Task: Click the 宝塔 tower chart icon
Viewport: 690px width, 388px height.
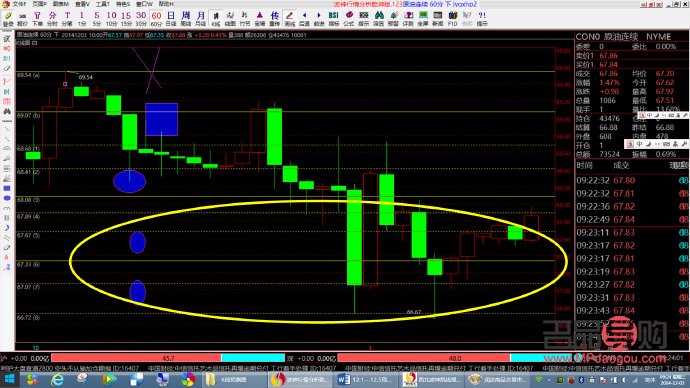Action: point(260,18)
